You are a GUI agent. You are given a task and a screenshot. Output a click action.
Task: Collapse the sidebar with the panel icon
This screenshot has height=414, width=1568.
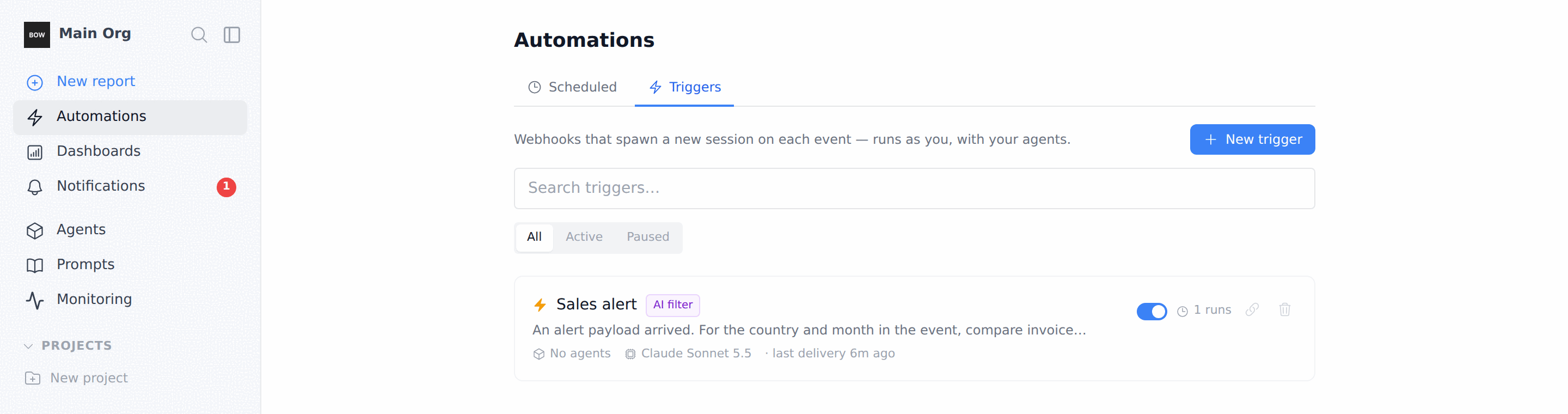click(232, 35)
